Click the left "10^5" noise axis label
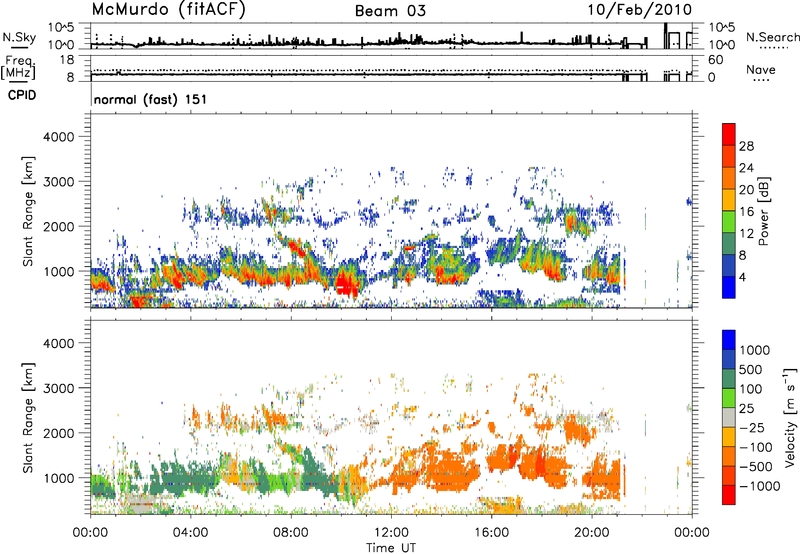The height and width of the screenshot is (554, 800). click(x=61, y=27)
